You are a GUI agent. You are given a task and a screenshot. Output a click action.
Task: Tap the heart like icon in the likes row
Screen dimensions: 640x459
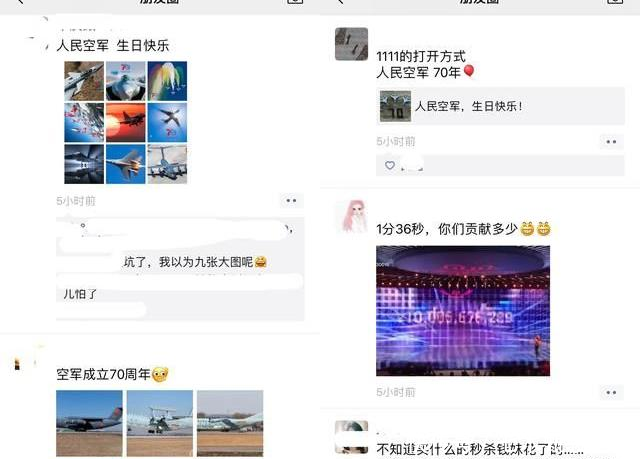pos(390,165)
